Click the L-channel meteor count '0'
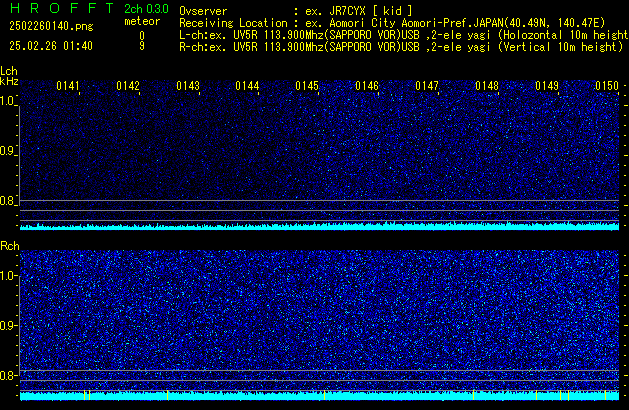The width and height of the screenshot is (629, 410). click(x=142, y=36)
